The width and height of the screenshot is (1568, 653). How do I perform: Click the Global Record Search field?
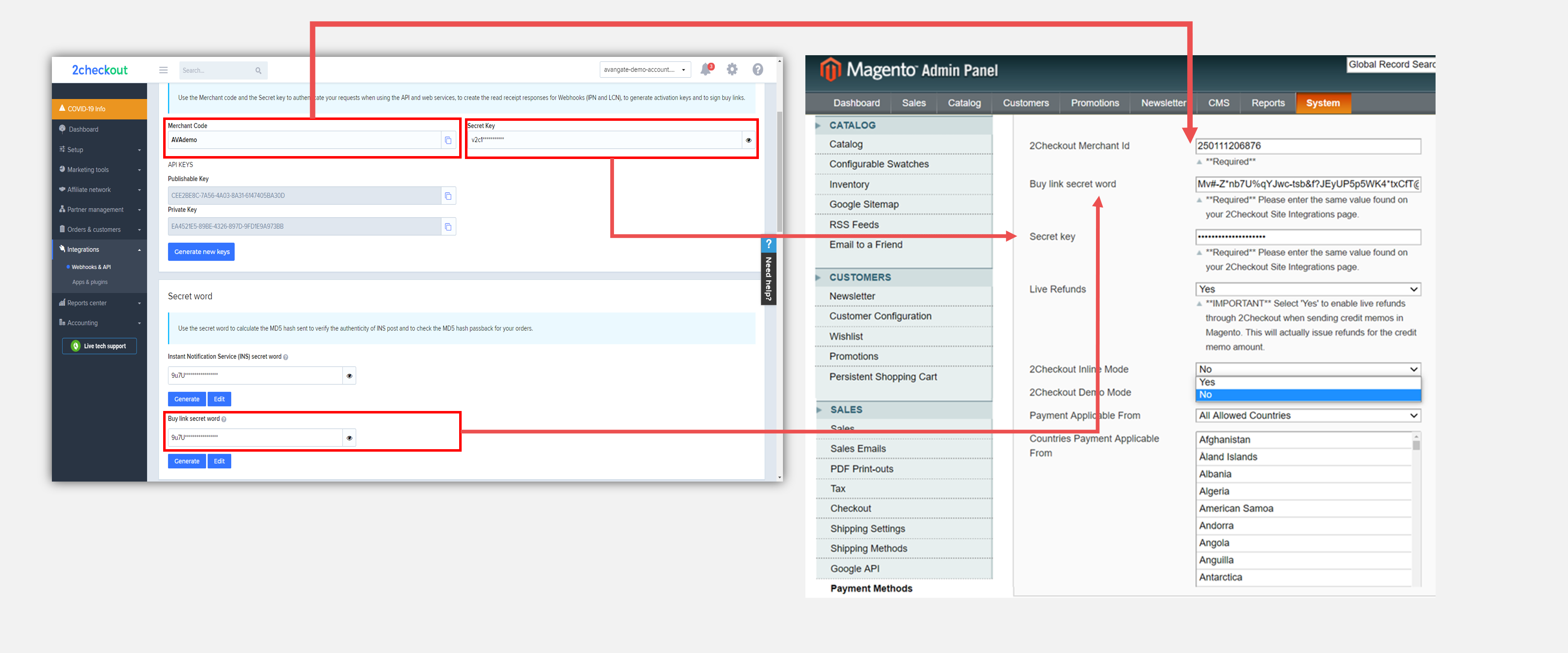1391,64
